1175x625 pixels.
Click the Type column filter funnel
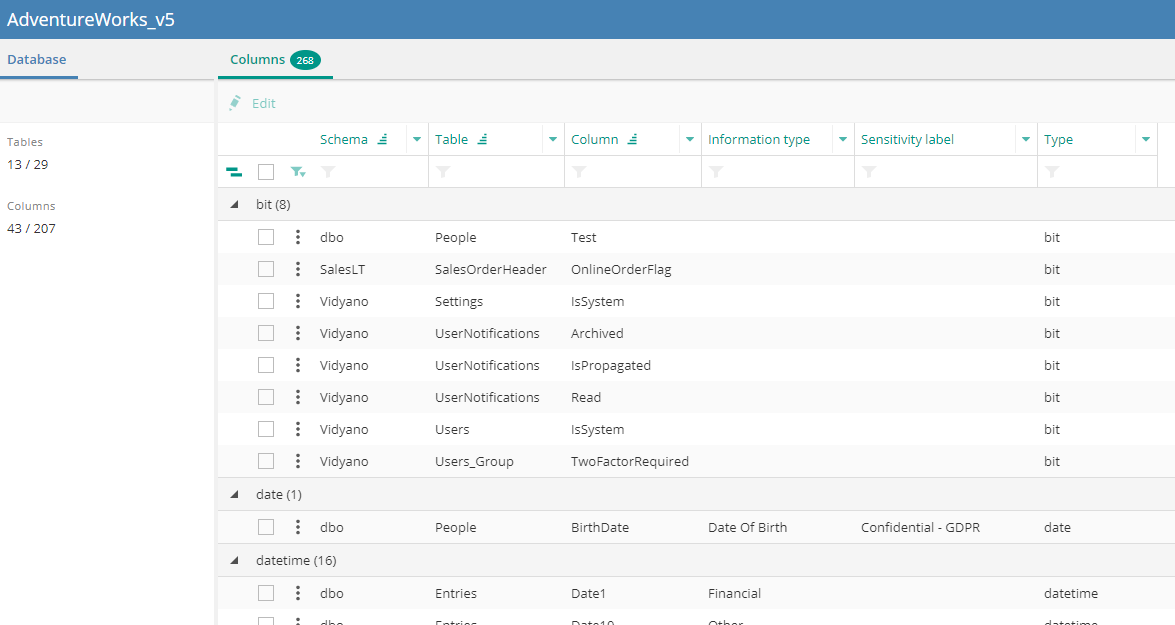pyautogui.click(x=1052, y=172)
